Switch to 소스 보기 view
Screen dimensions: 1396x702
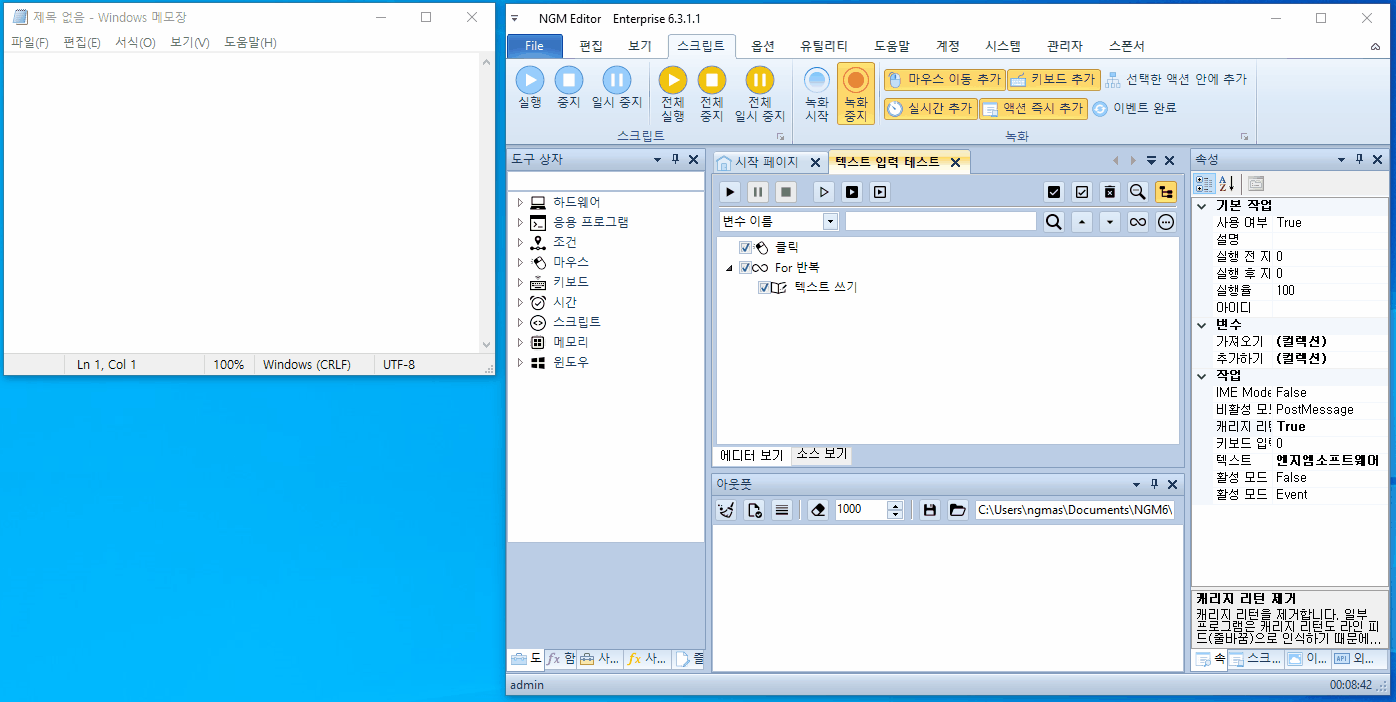pos(822,454)
